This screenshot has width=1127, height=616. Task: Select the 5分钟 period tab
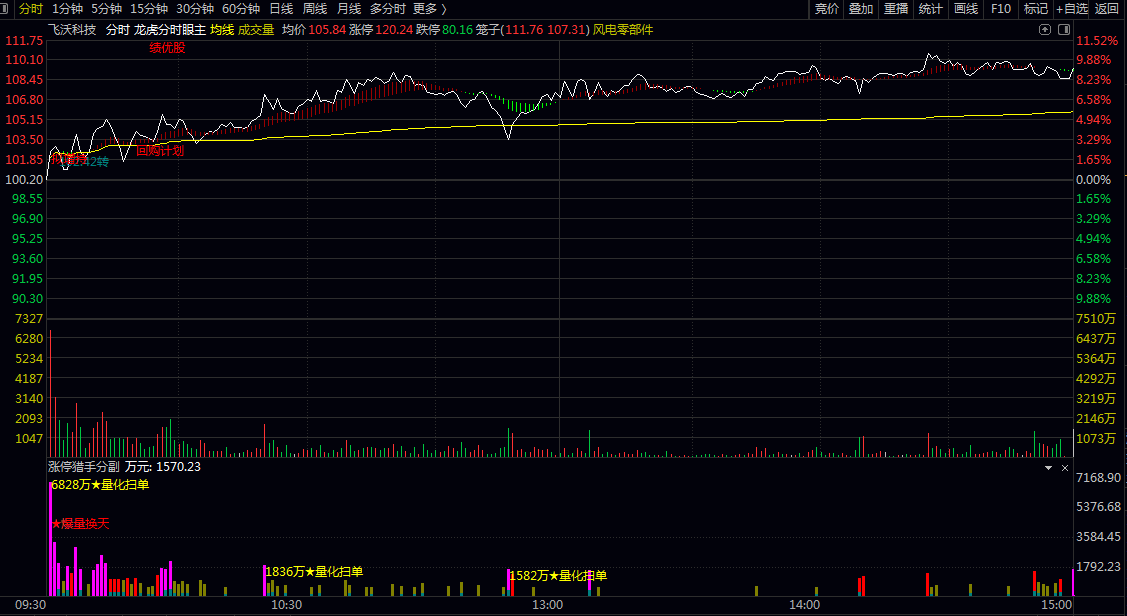pos(106,9)
